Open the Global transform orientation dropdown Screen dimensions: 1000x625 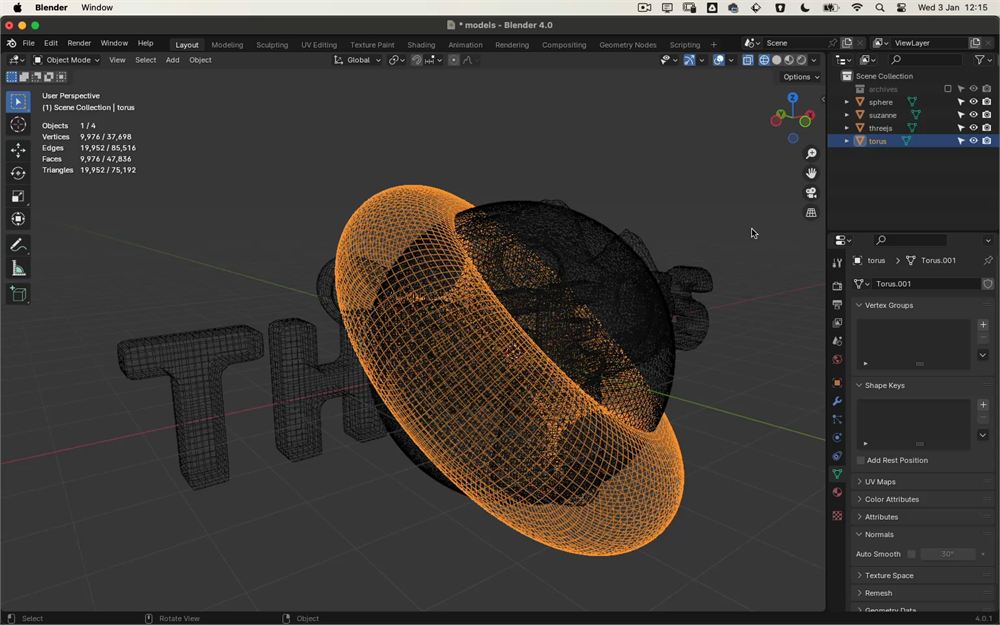pyautogui.click(x=357, y=60)
